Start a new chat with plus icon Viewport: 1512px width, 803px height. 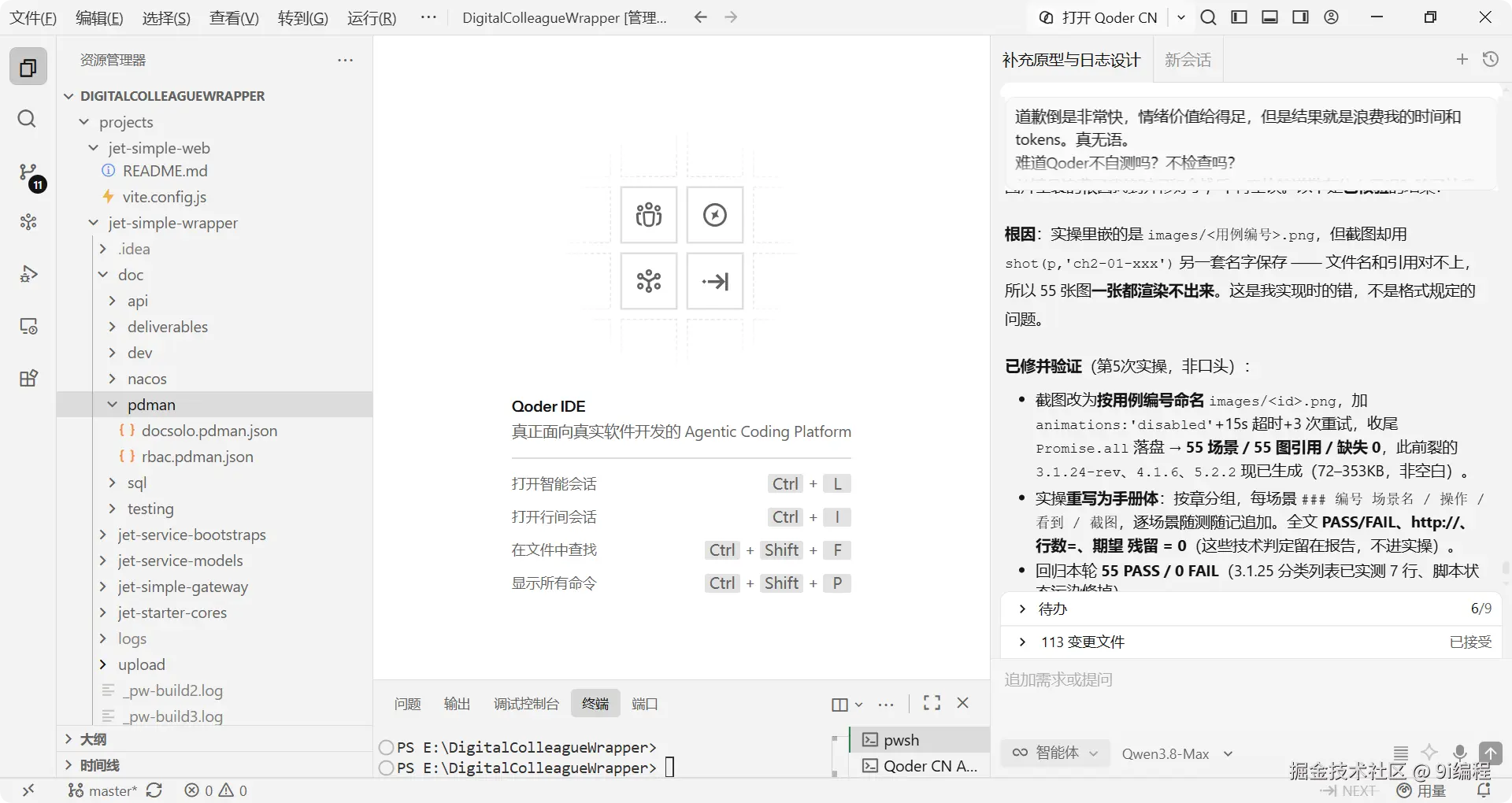1462,59
